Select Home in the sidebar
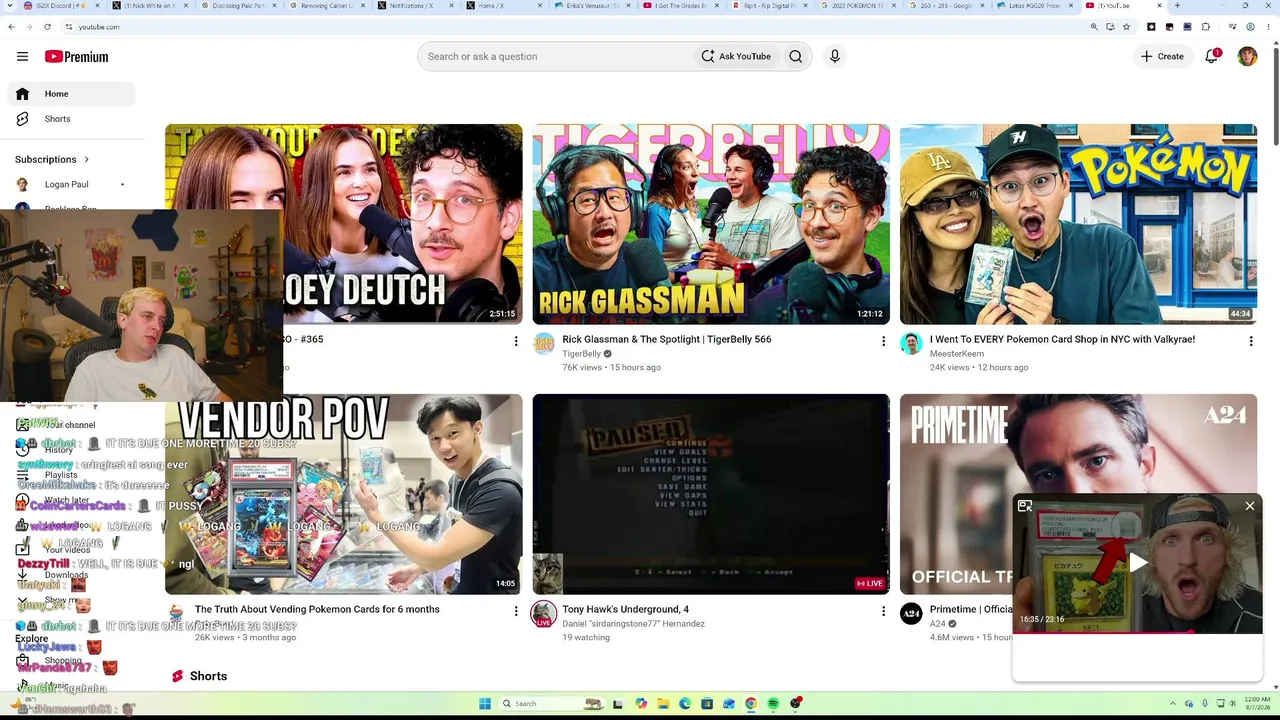 [70, 94]
